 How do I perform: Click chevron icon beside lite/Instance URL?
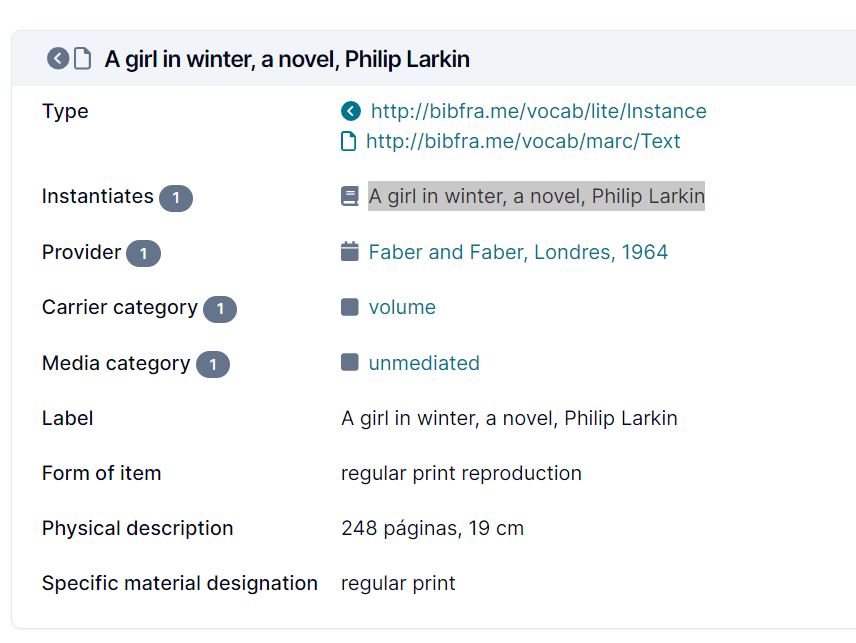pos(350,111)
